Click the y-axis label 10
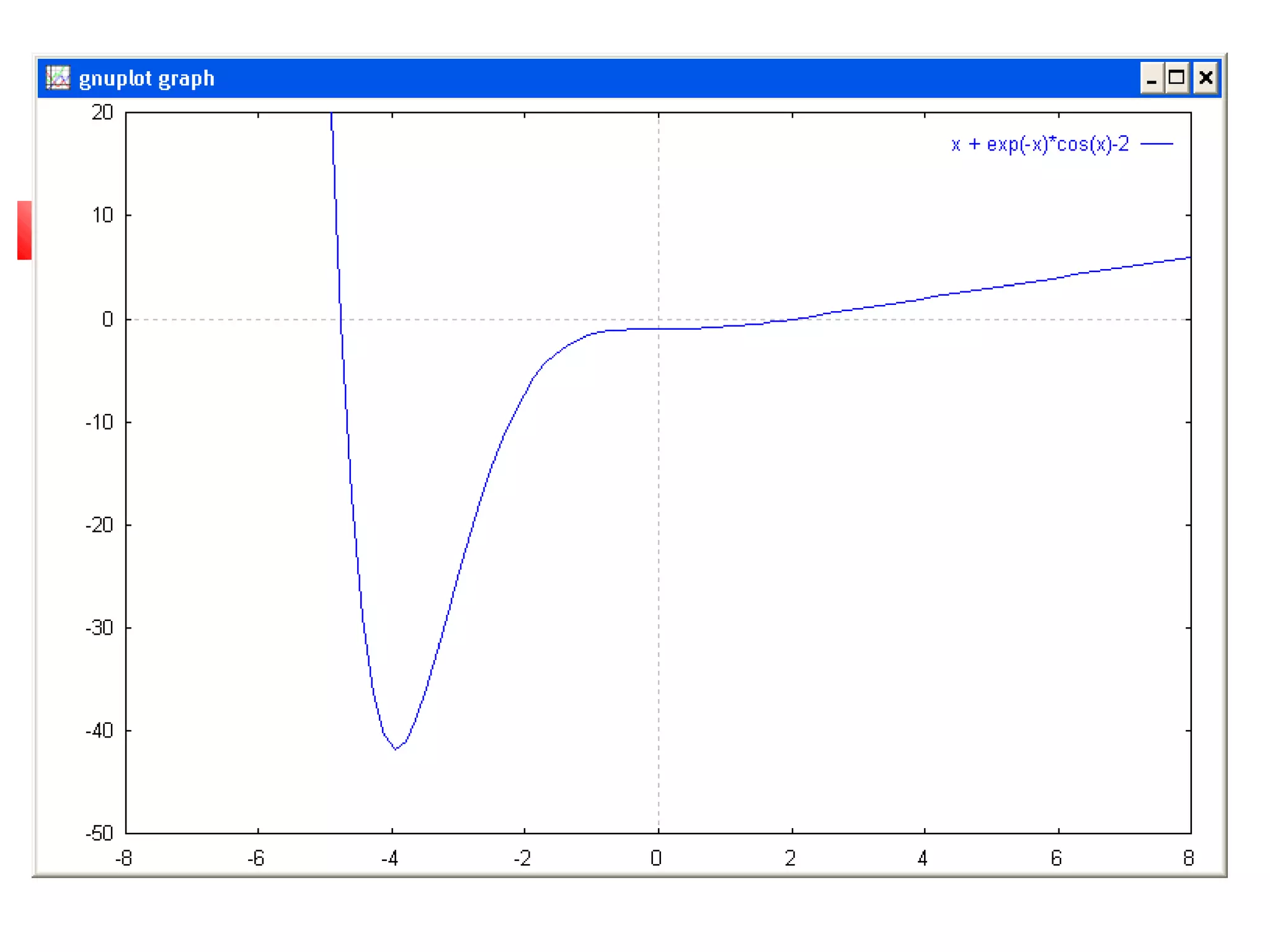 pos(103,216)
